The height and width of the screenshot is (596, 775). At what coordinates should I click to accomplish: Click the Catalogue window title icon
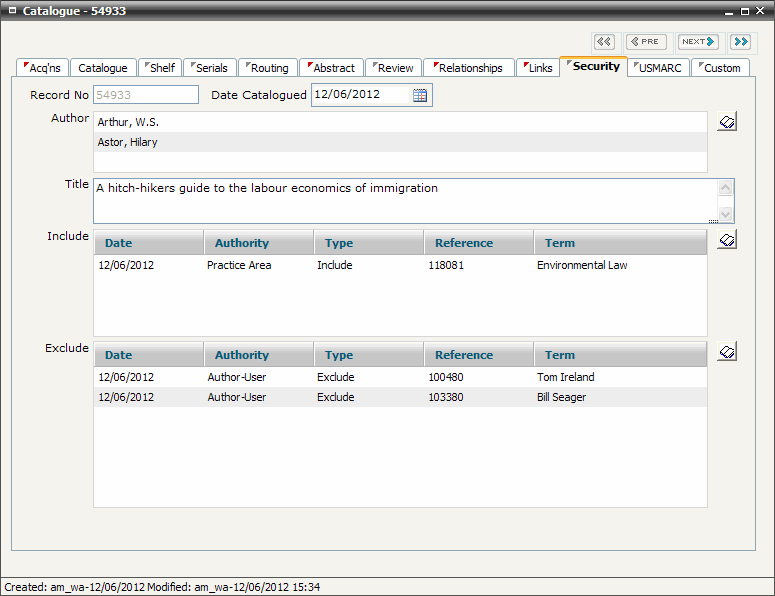point(11,11)
